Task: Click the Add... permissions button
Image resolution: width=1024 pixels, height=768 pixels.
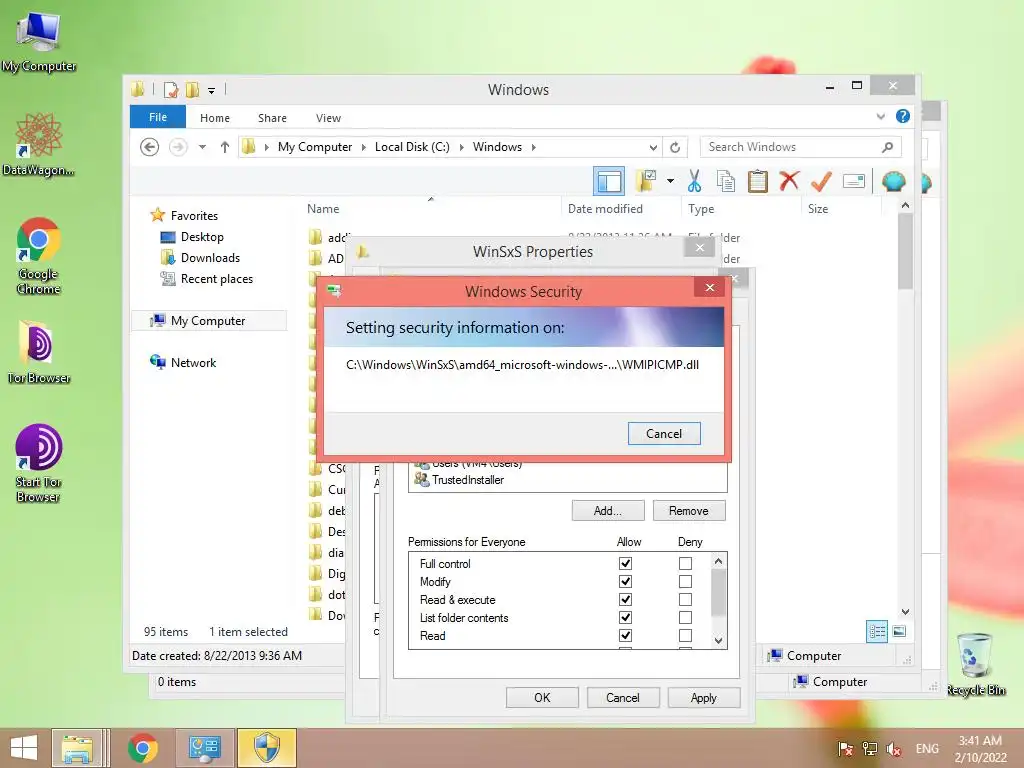Action: 607,511
